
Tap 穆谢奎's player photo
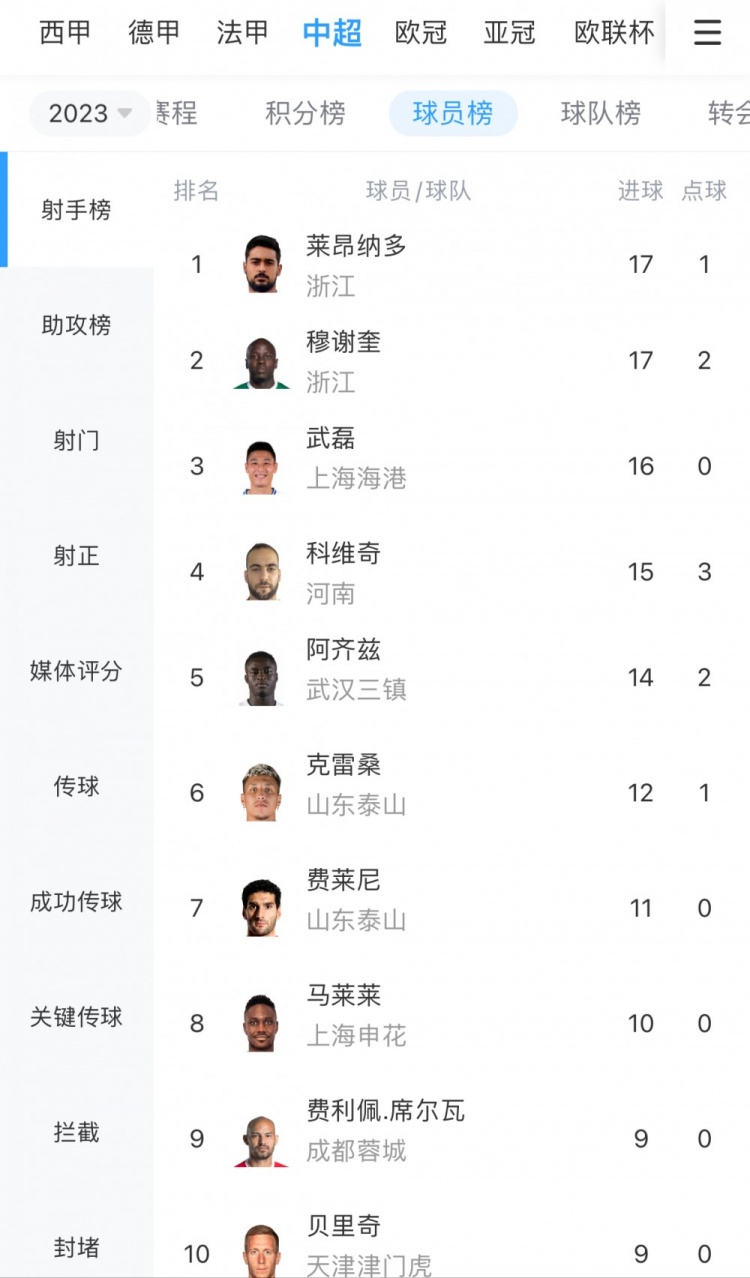[x=262, y=361]
